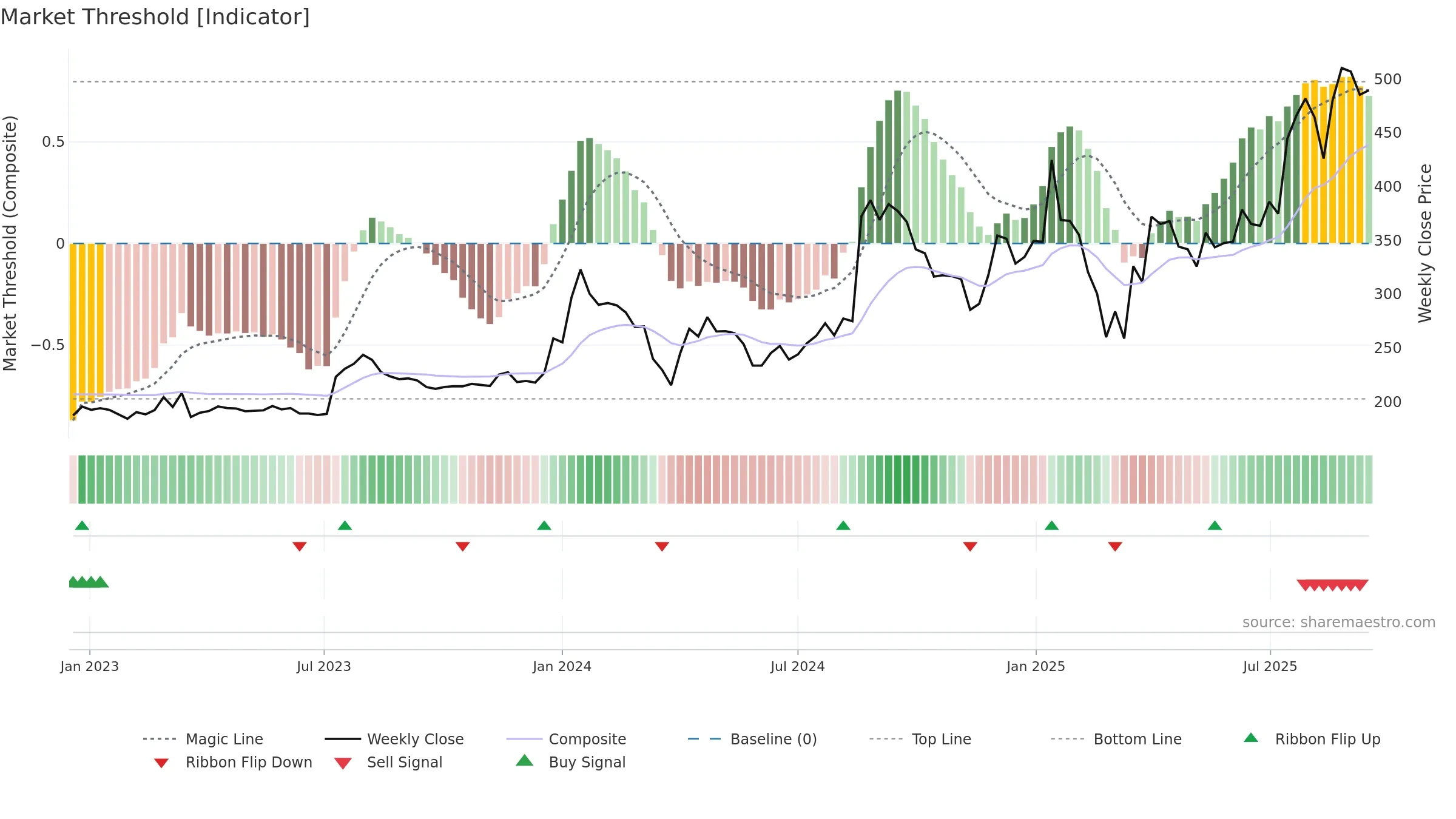1456x819 pixels.
Task: Click the Jul 2025 x-axis label
Action: (x=1270, y=666)
